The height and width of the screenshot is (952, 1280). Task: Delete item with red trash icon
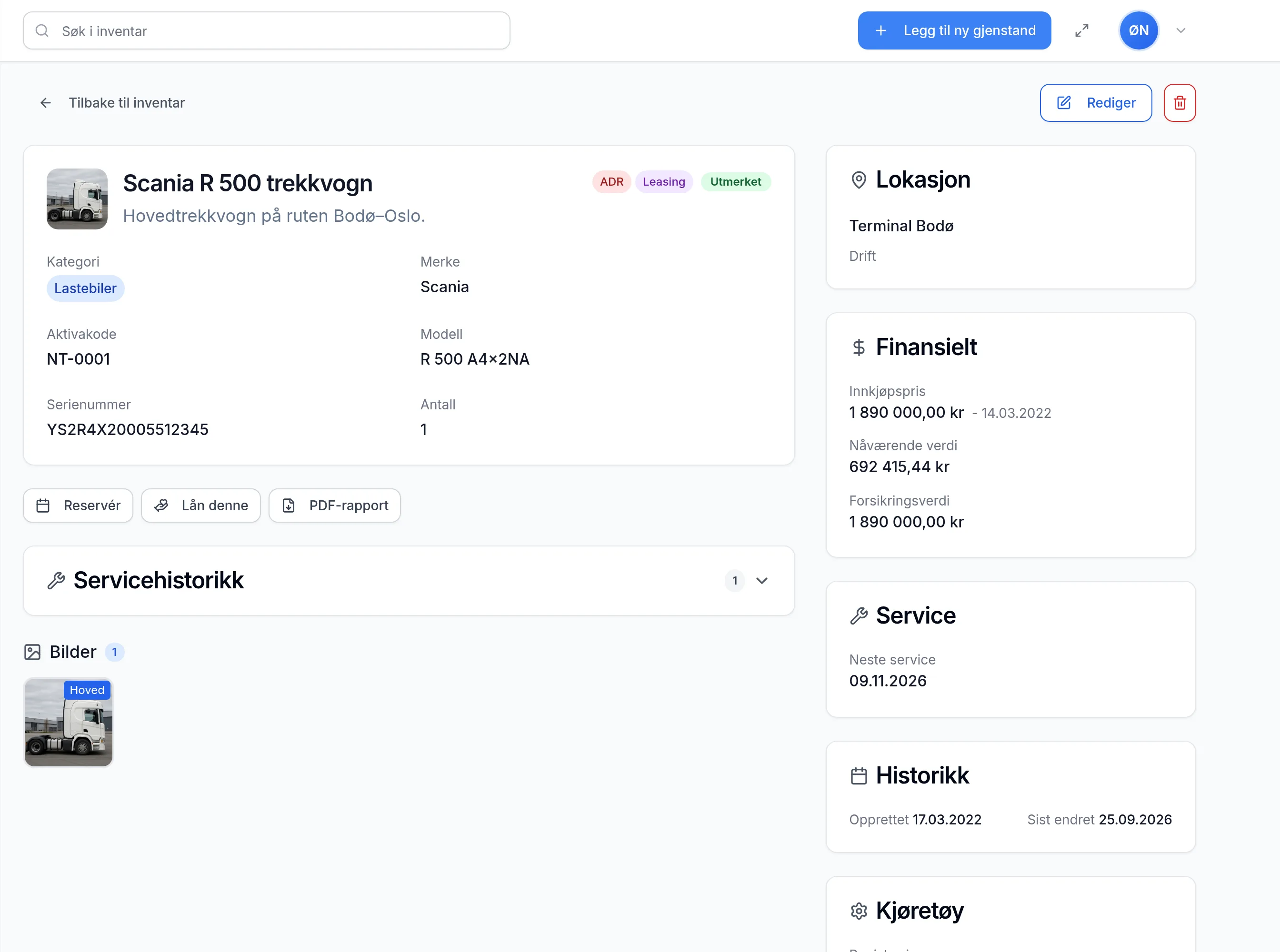tap(1180, 102)
